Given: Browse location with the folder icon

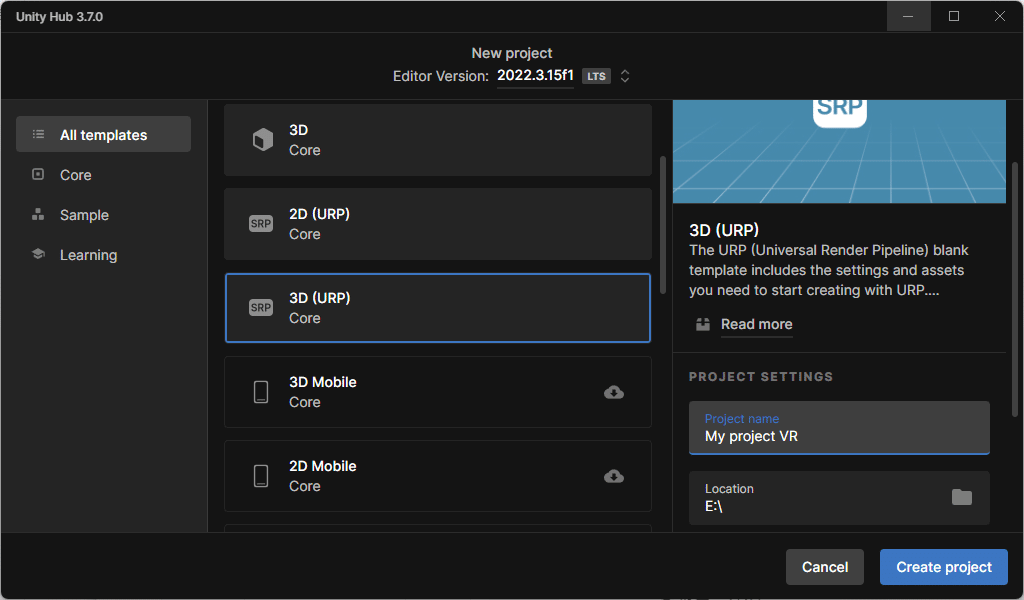Looking at the screenshot, I should pos(961,497).
